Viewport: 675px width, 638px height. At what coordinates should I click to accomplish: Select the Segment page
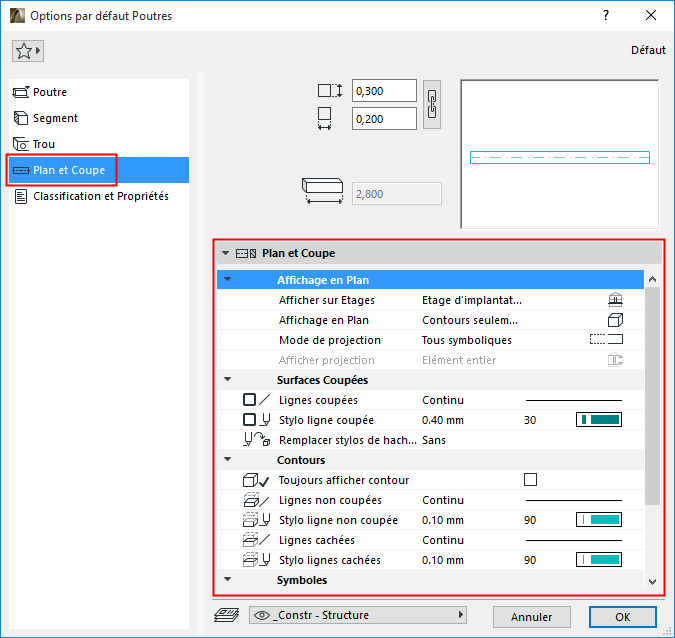[x=99, y=118]
